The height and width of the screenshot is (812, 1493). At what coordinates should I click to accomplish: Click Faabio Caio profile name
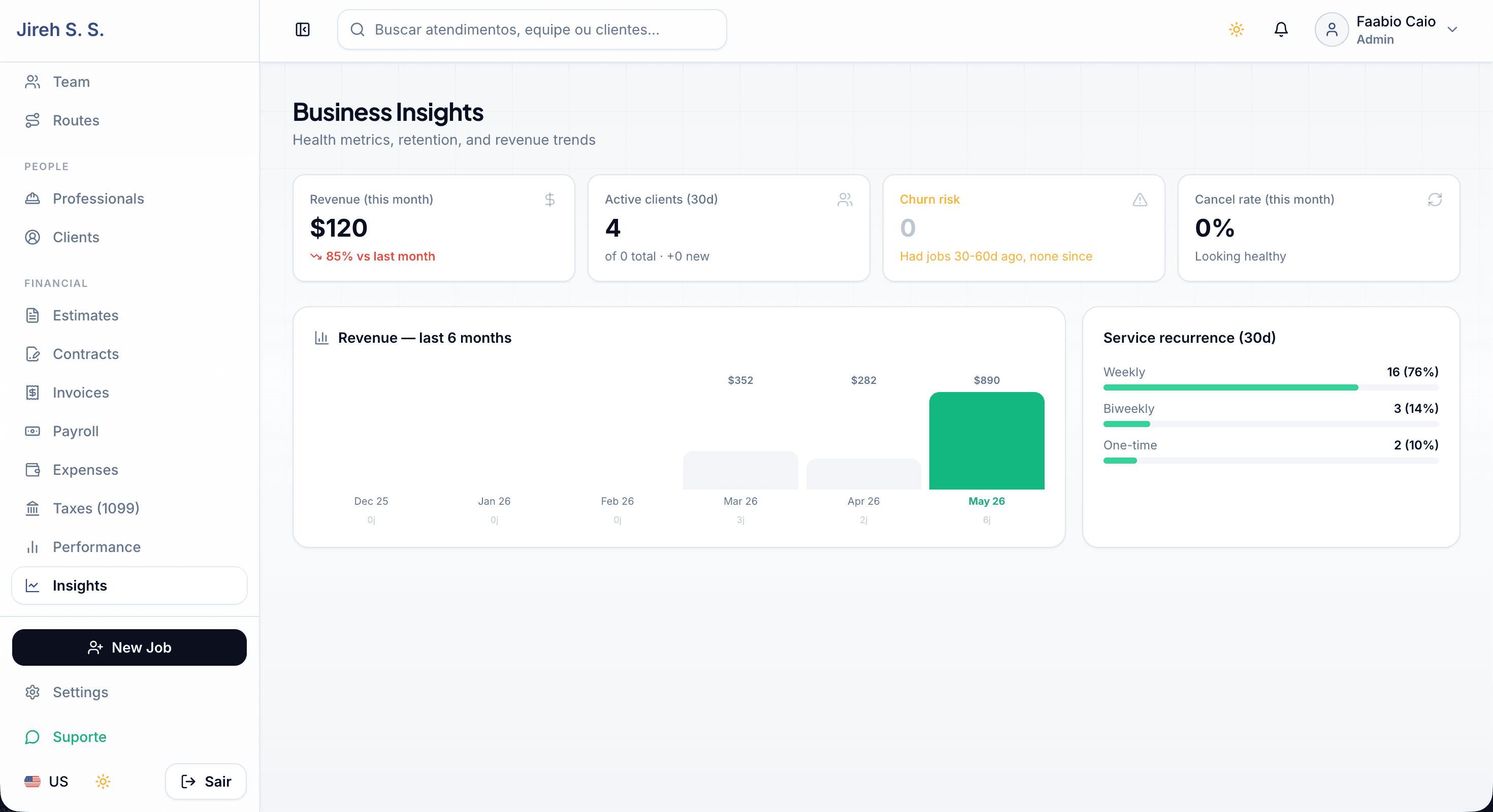click(1395, 21)
